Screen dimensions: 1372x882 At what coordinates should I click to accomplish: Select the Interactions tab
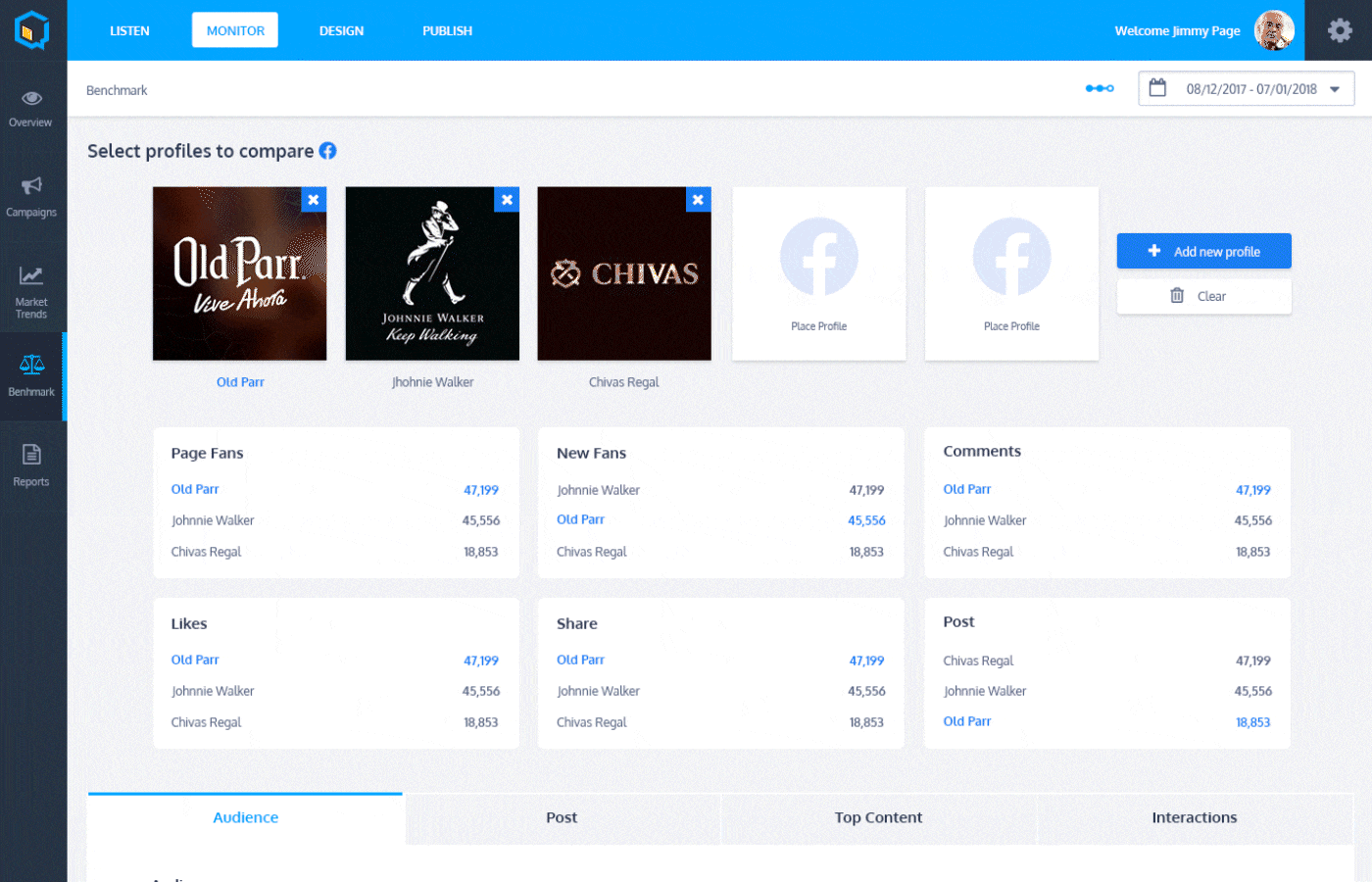click(1195, 817)
